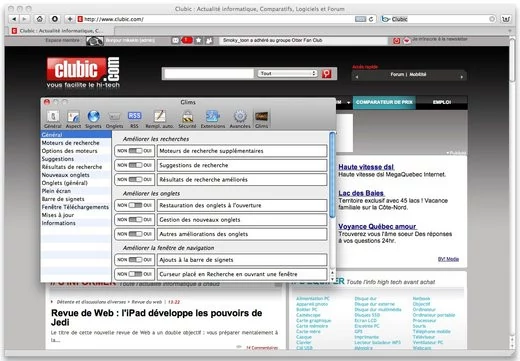Select Onglets (général) in sidebar
This screenshot has height=361, width=520.
76,183
